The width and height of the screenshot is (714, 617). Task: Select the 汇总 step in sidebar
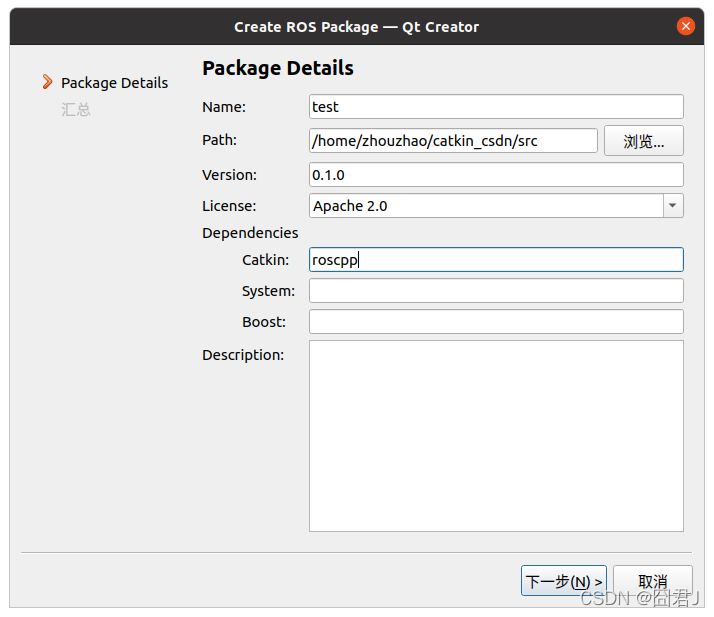click(x=76, y=109)
